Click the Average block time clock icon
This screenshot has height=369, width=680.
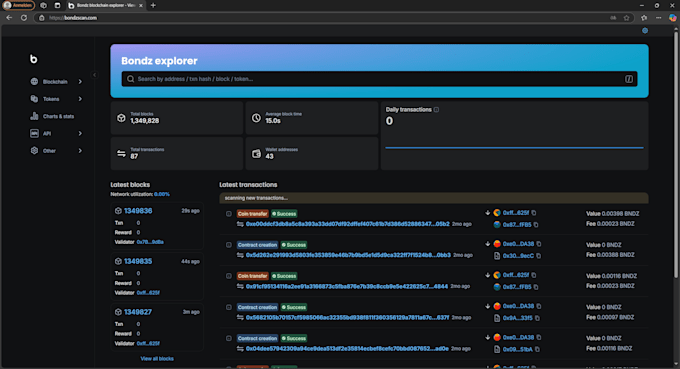coord(256,118)
